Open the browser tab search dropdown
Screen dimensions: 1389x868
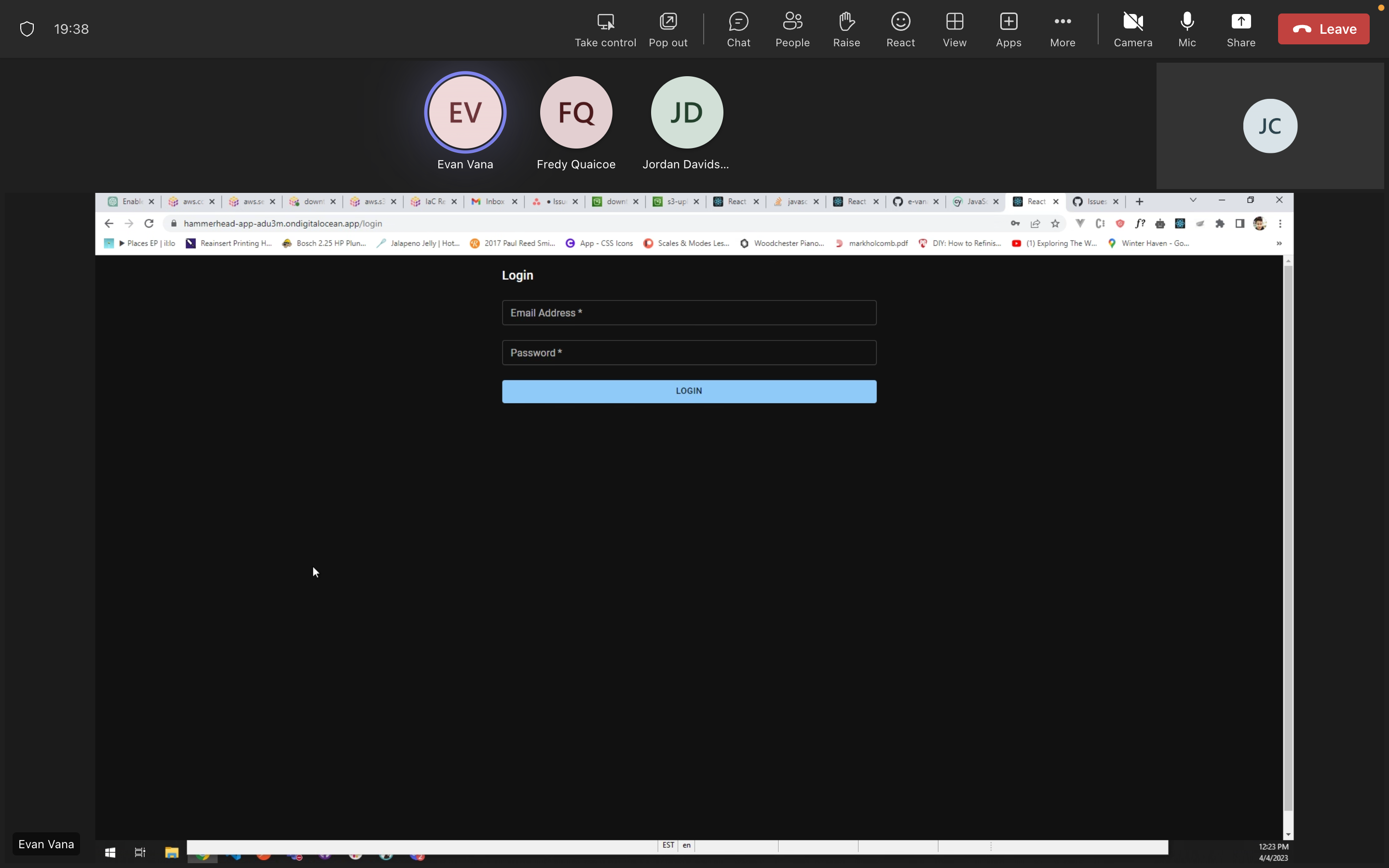[x=1192, y=200]
